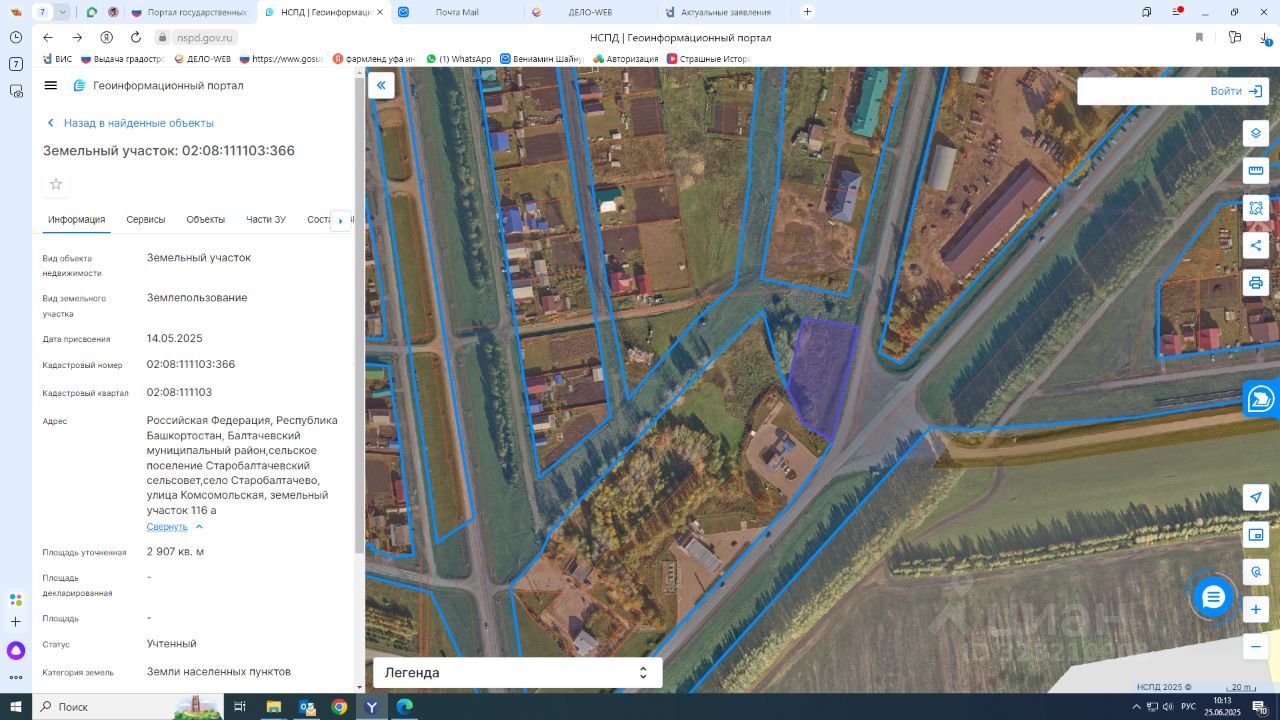Switch to ДЕЛО-WEB browser tab
The width and height of the screenshot is (1280, 720).
[x=590, y=12]
